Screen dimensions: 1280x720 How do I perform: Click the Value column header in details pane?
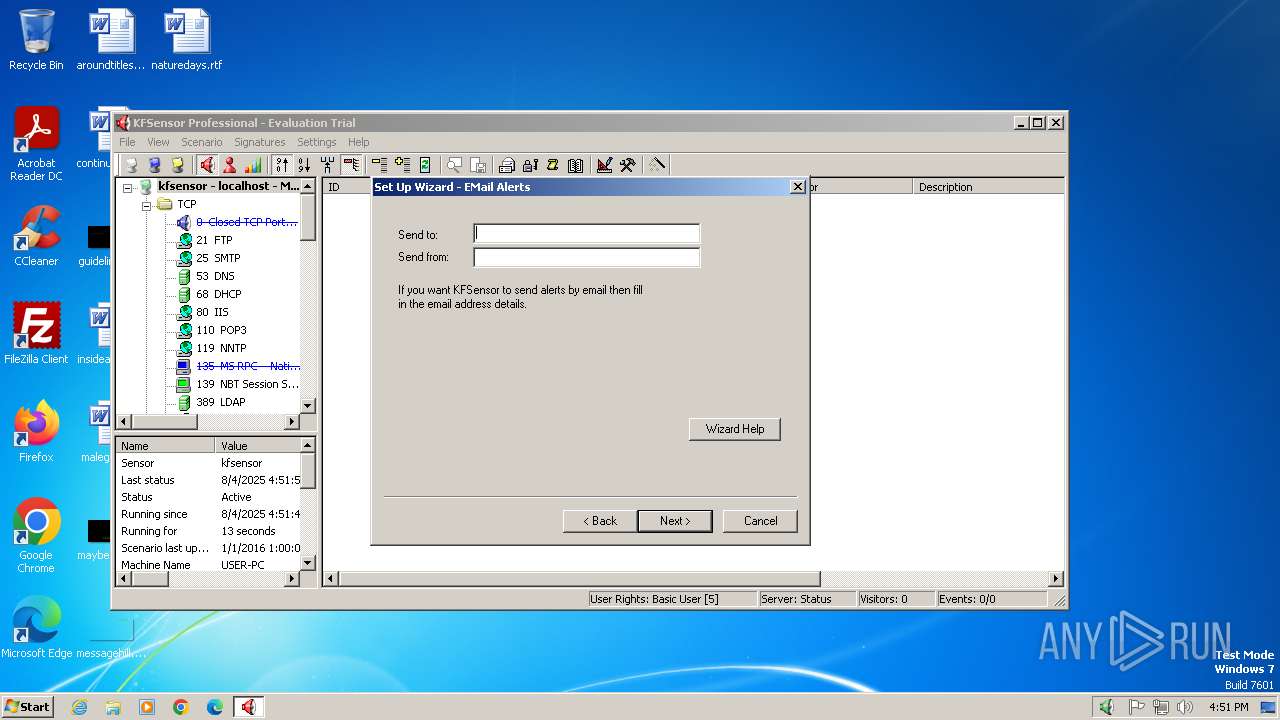(x=257, y=446)
